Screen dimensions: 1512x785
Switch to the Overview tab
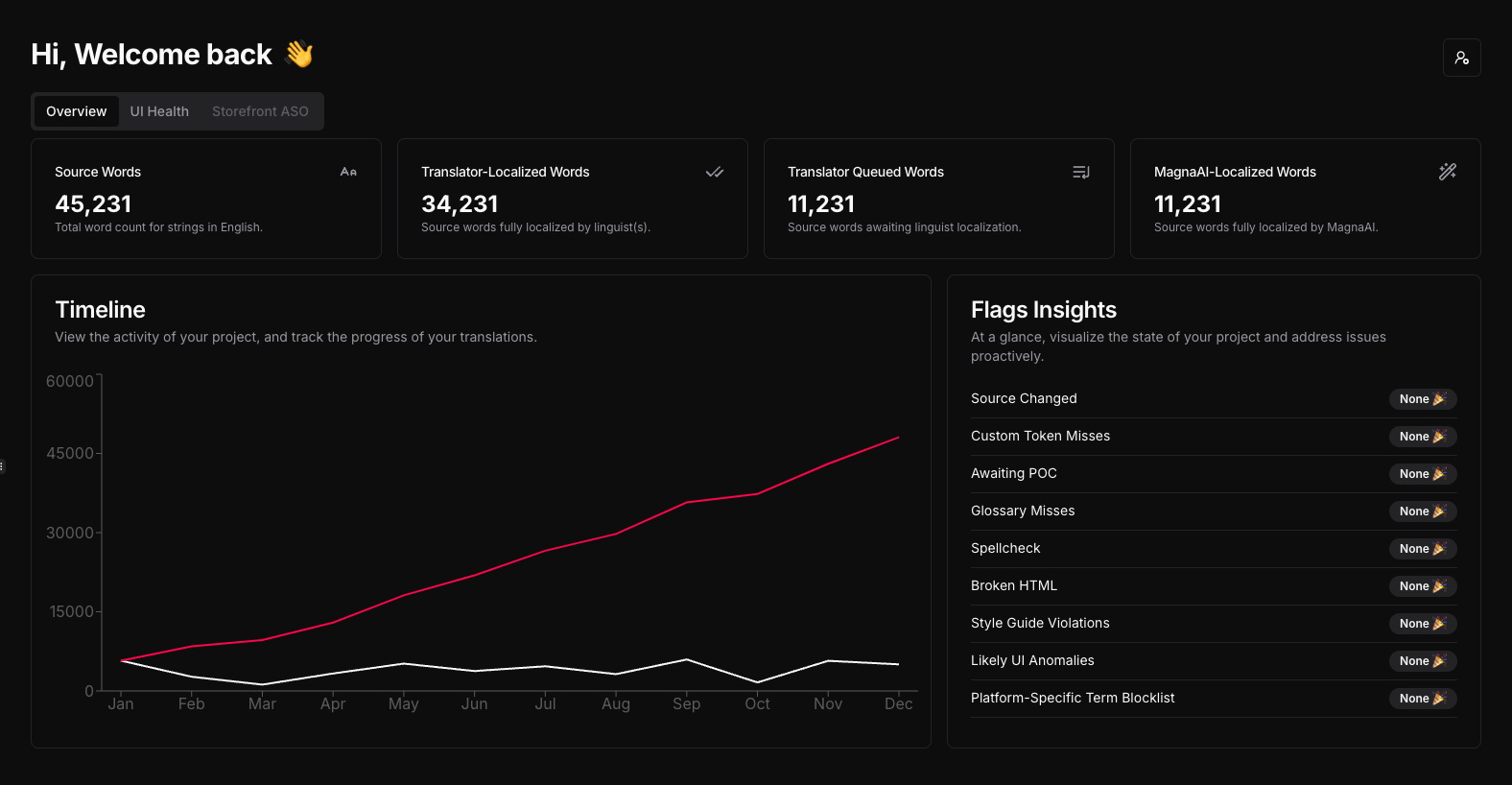[x=77, y=111]
